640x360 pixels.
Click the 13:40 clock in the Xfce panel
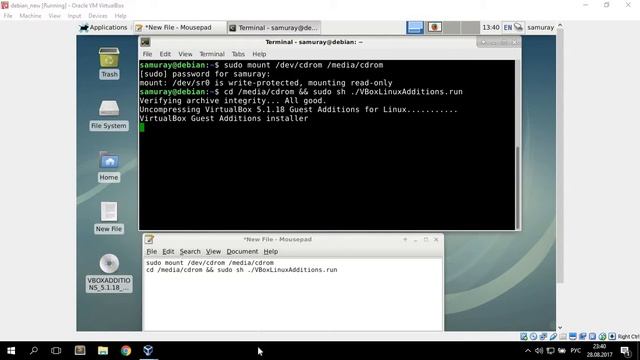tap(491, 27)
